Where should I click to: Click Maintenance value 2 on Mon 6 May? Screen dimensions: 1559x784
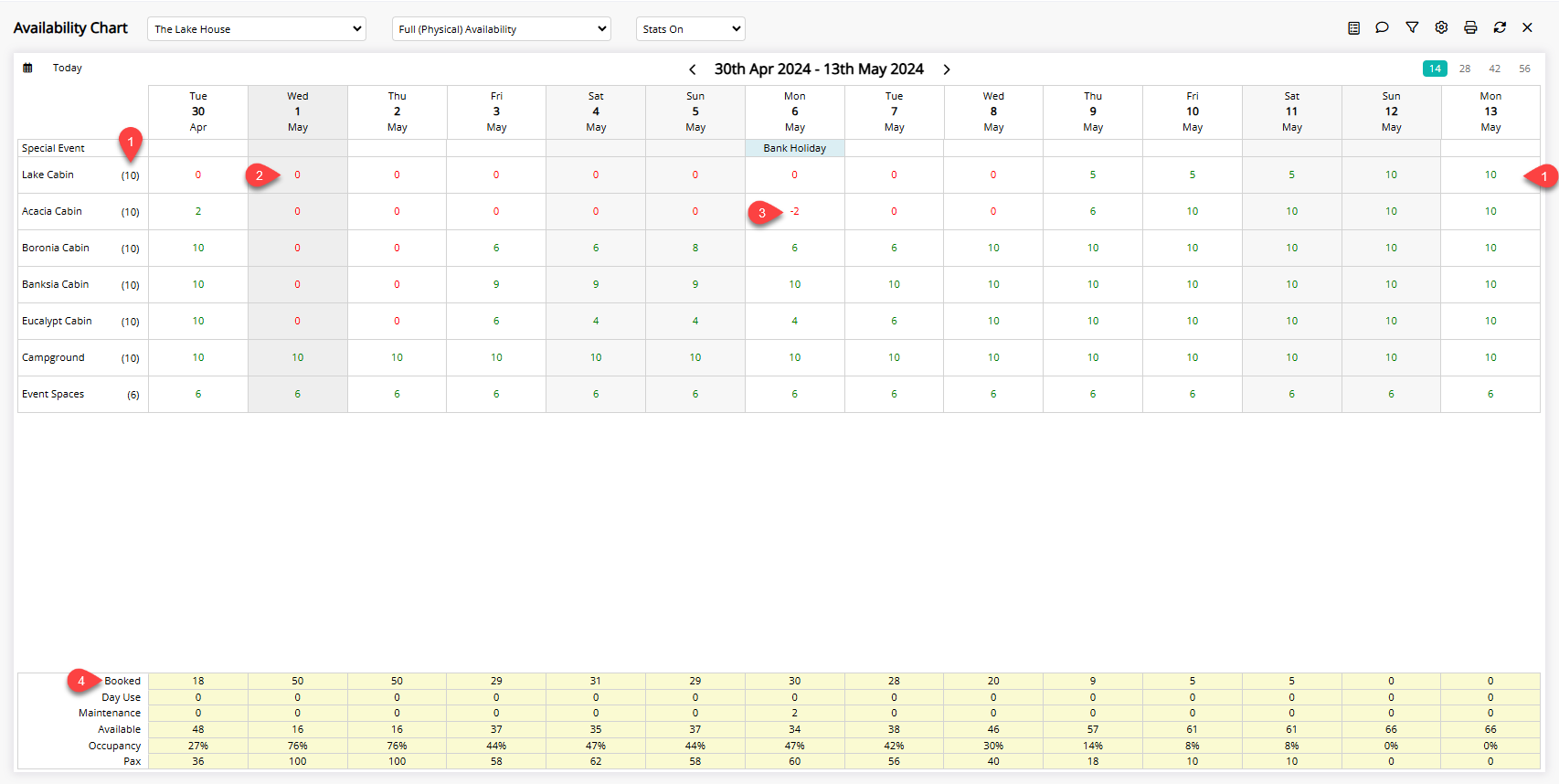[795, 713]
